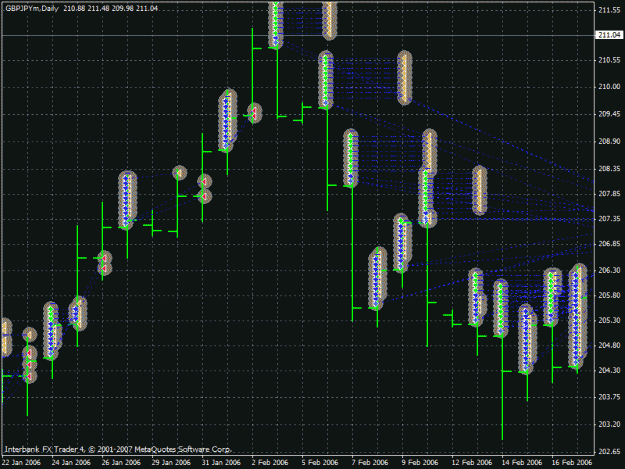Click the 5 Feb 2006 date label
This screenshot has height=469, width=625.
pyautogui.click(x=320, y=462)
